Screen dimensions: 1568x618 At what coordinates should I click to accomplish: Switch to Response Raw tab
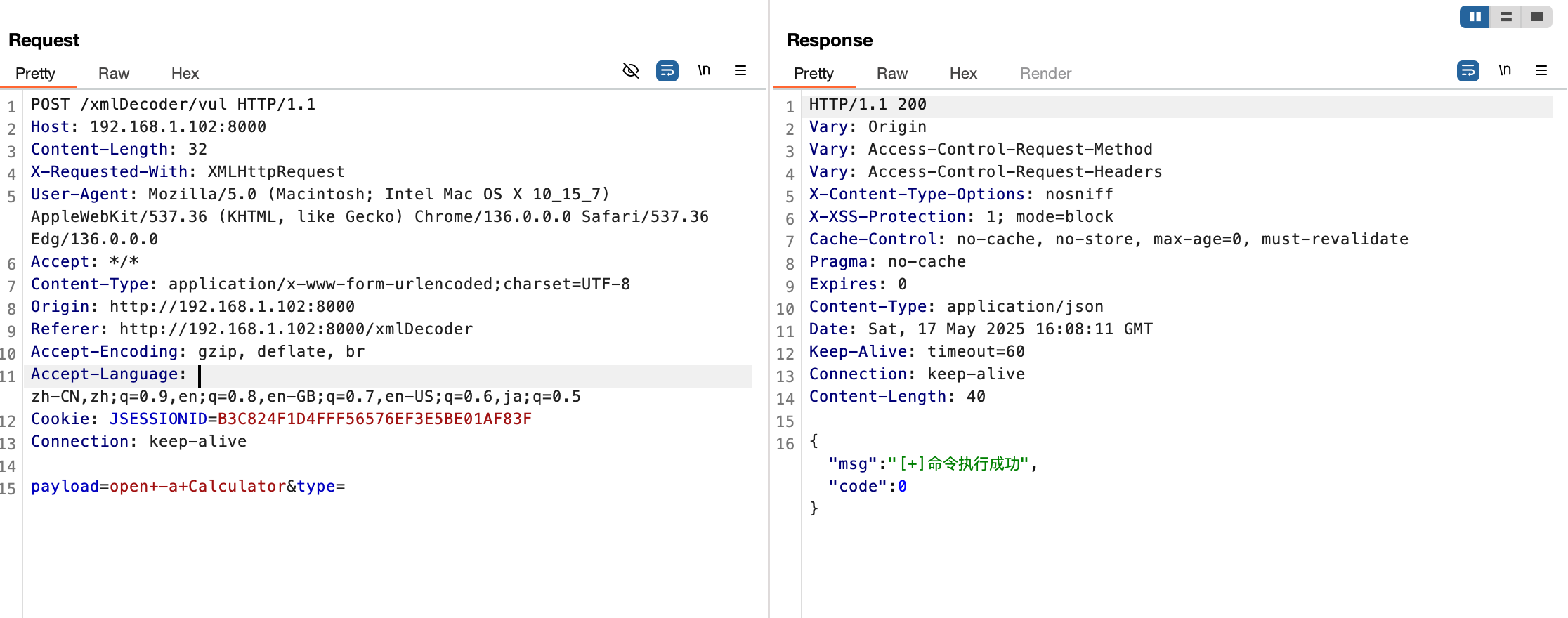[892, 73]
